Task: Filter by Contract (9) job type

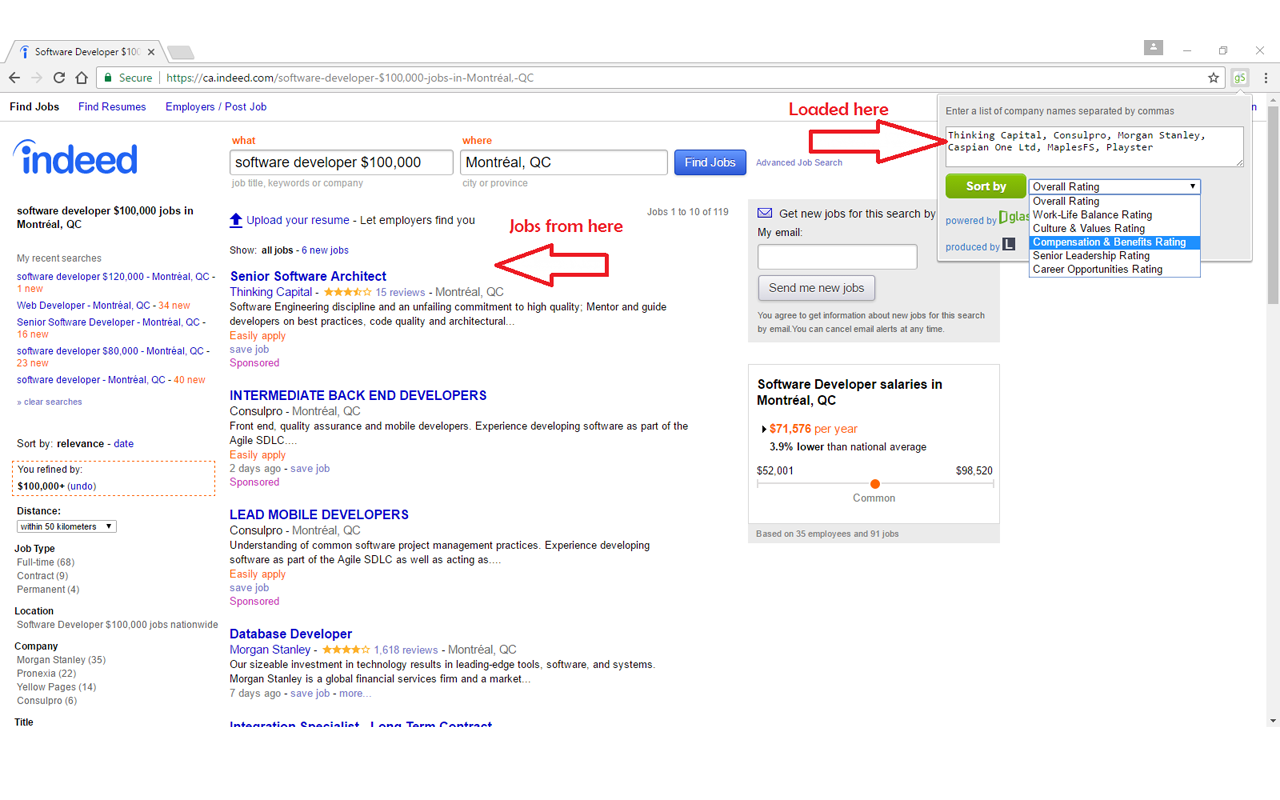Action: (42, 576)
